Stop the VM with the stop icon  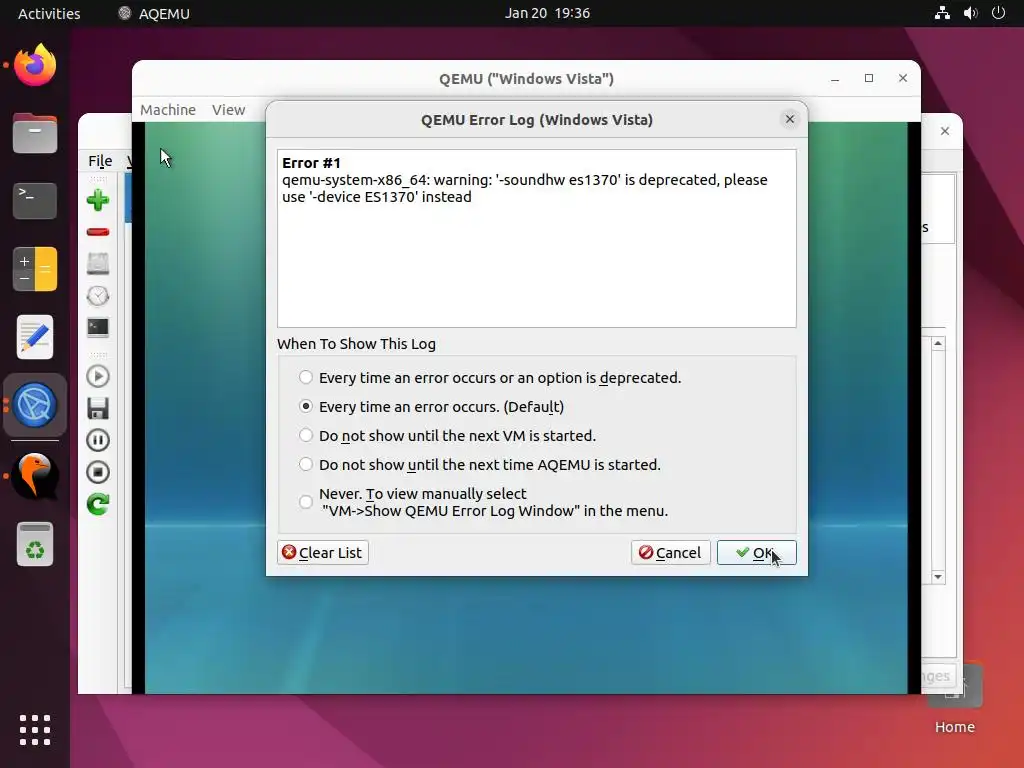[98, 472]
